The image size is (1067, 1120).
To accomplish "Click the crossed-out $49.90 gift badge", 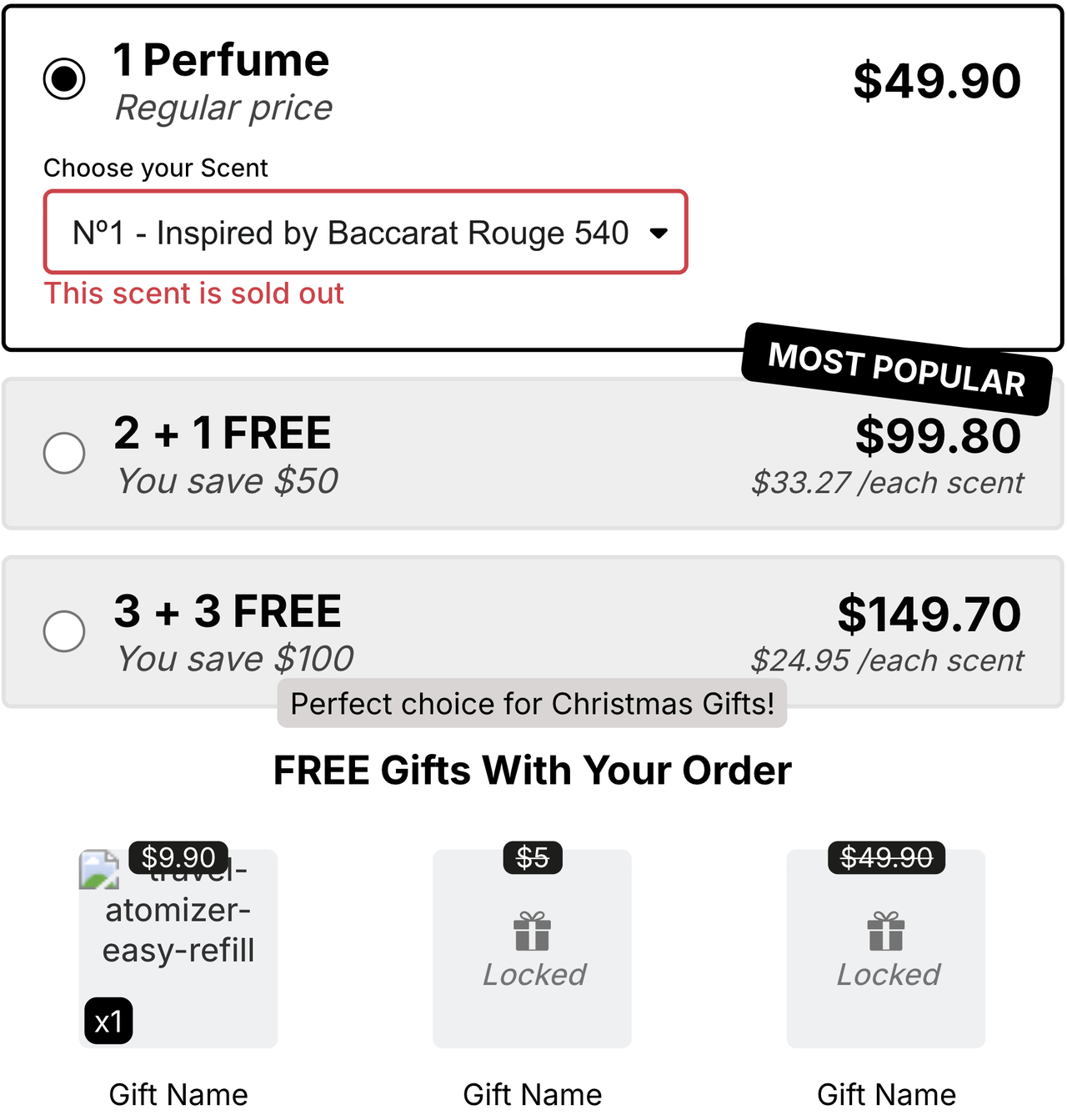I will [885, 857].
